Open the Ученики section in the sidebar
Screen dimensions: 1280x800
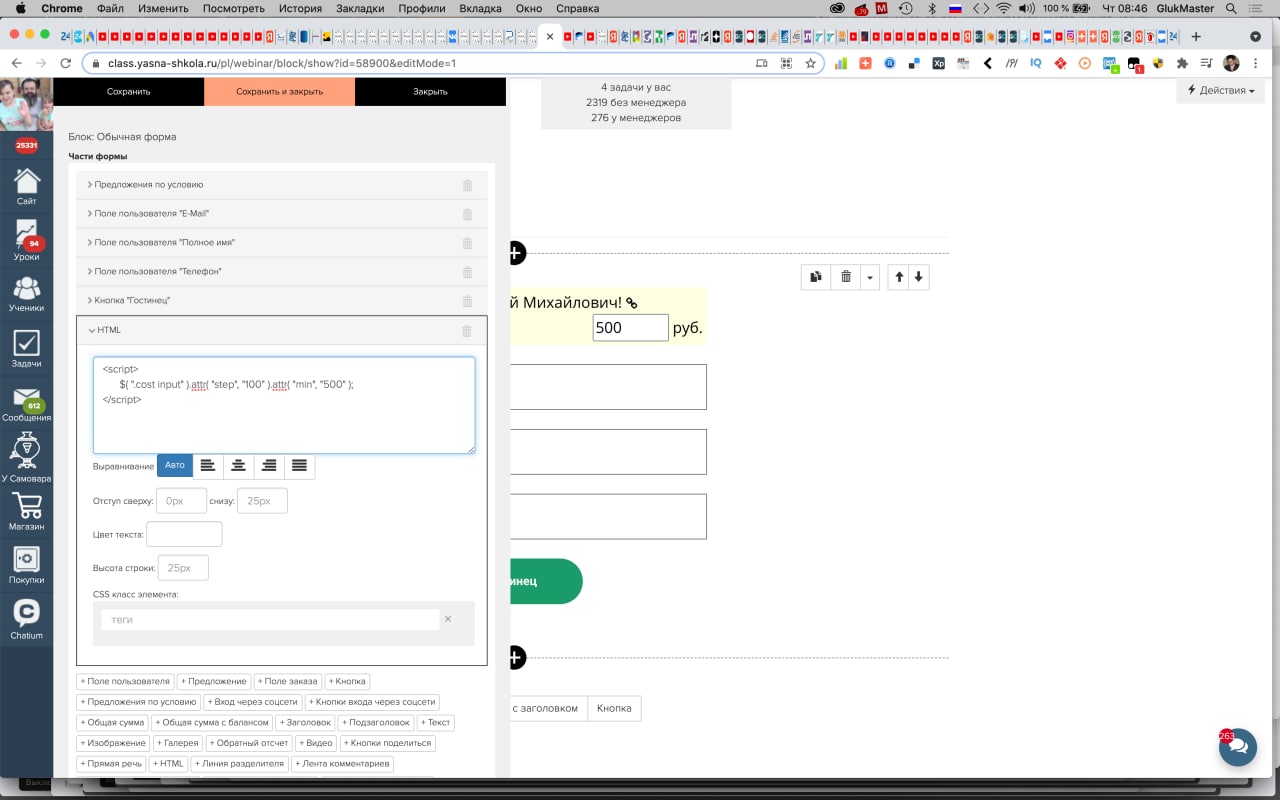click(x=26, y=295)
